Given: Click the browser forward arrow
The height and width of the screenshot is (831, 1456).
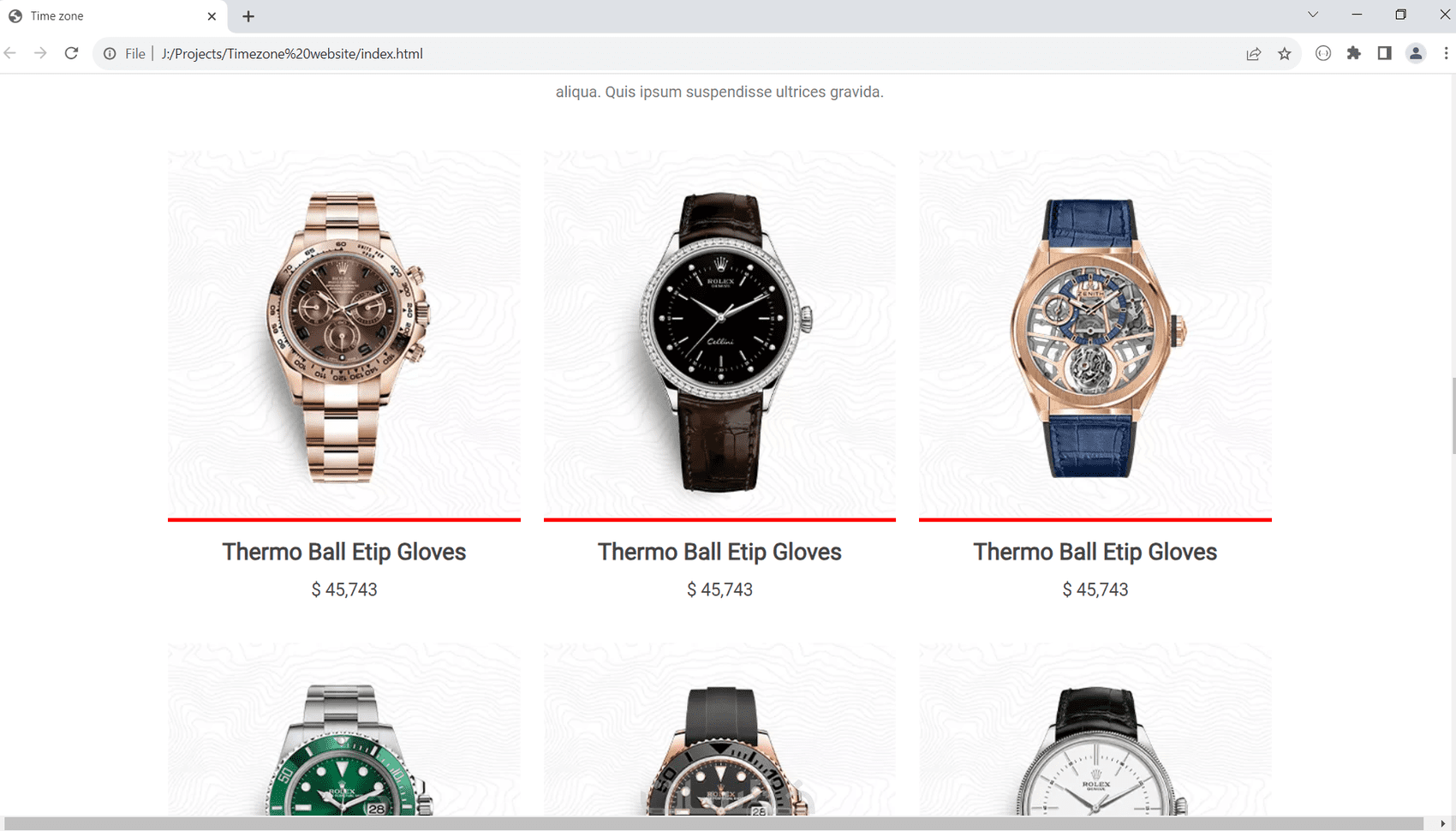Looking at the screenshot, I should (x=40, y=53).
